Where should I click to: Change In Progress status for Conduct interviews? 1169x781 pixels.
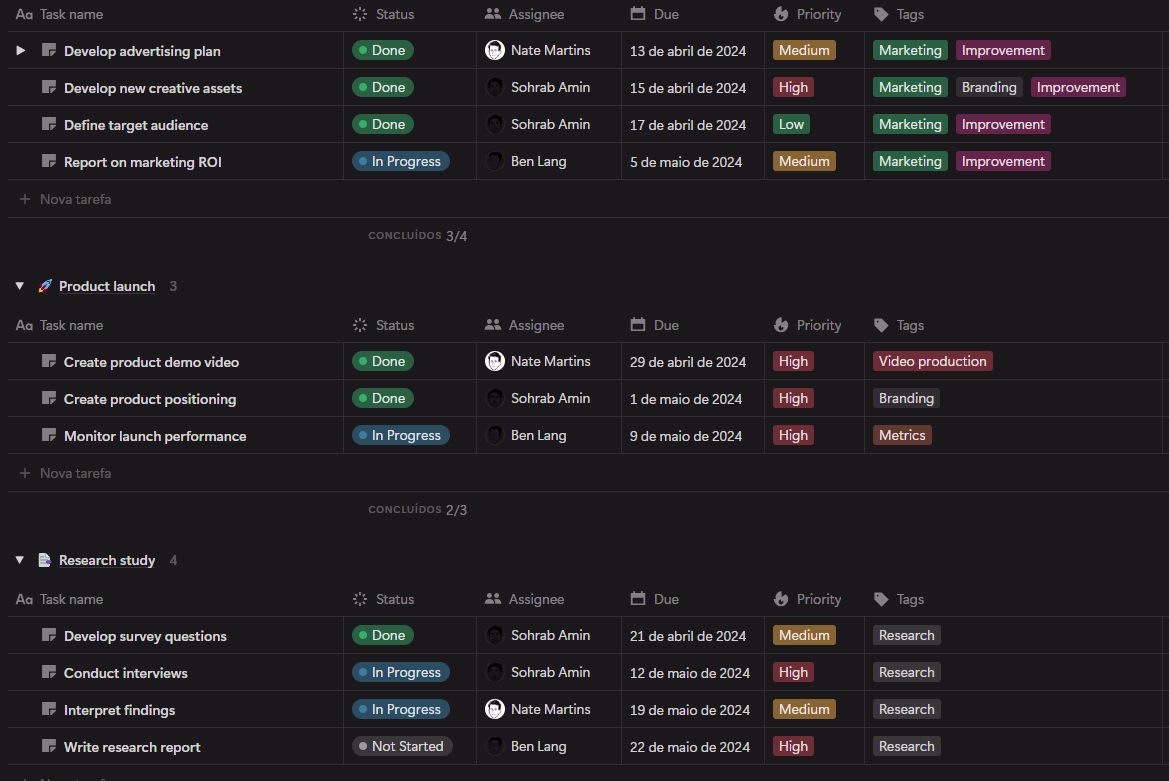coord(401,673)
